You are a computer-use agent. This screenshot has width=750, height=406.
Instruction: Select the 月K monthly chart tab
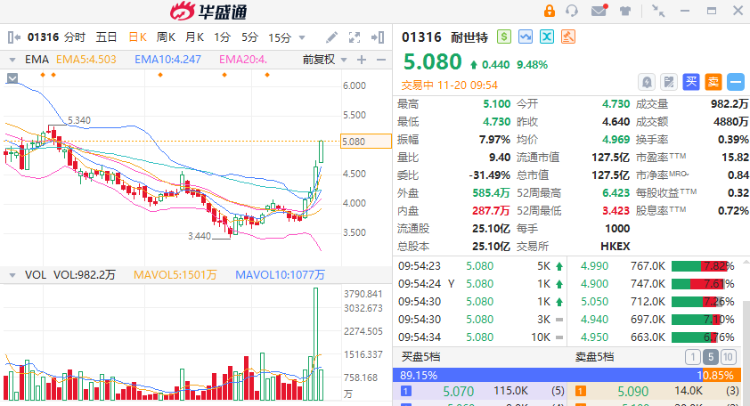(x=194, y=37)
